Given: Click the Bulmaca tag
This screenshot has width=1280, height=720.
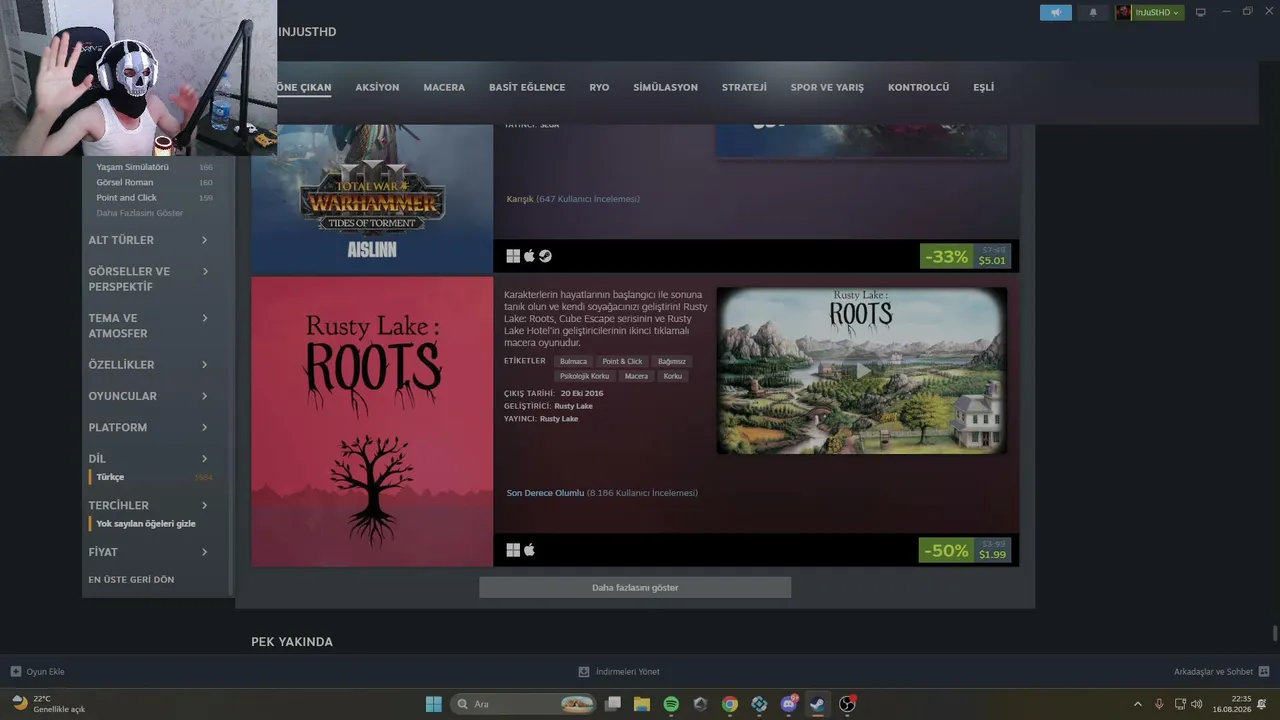Looking at the screenshot, I should pos(573,362).
